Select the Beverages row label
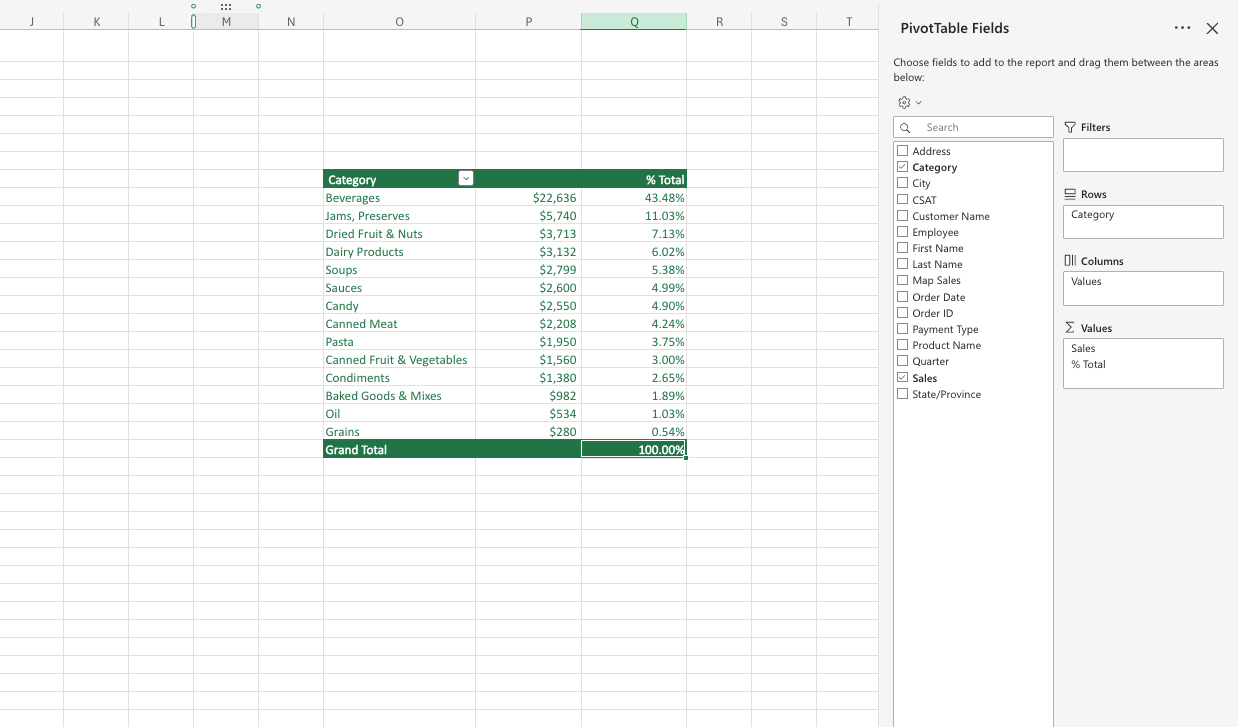Viewport: 1238px width, 727px height. (x=399, y=198)
